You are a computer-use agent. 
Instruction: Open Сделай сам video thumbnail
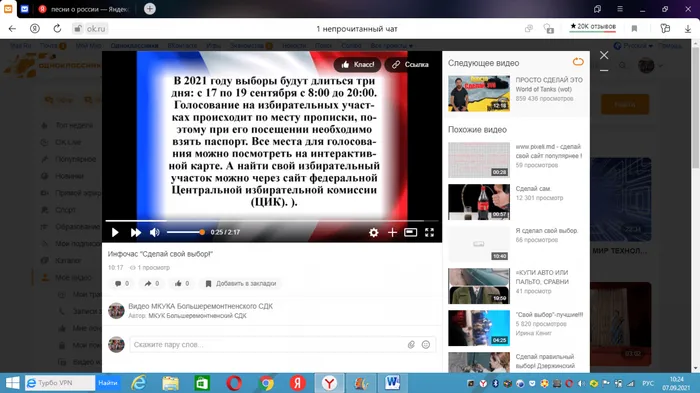[479, 202]
